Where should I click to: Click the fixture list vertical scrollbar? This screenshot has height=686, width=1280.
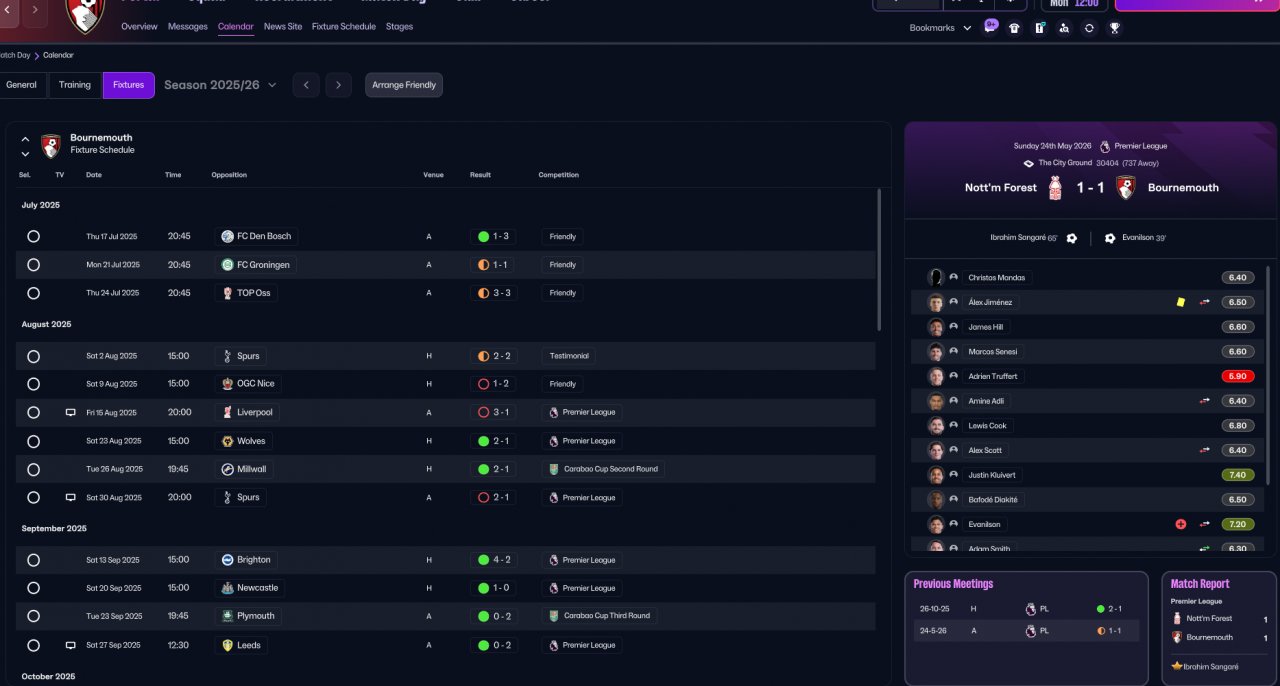tap(879, 260)
